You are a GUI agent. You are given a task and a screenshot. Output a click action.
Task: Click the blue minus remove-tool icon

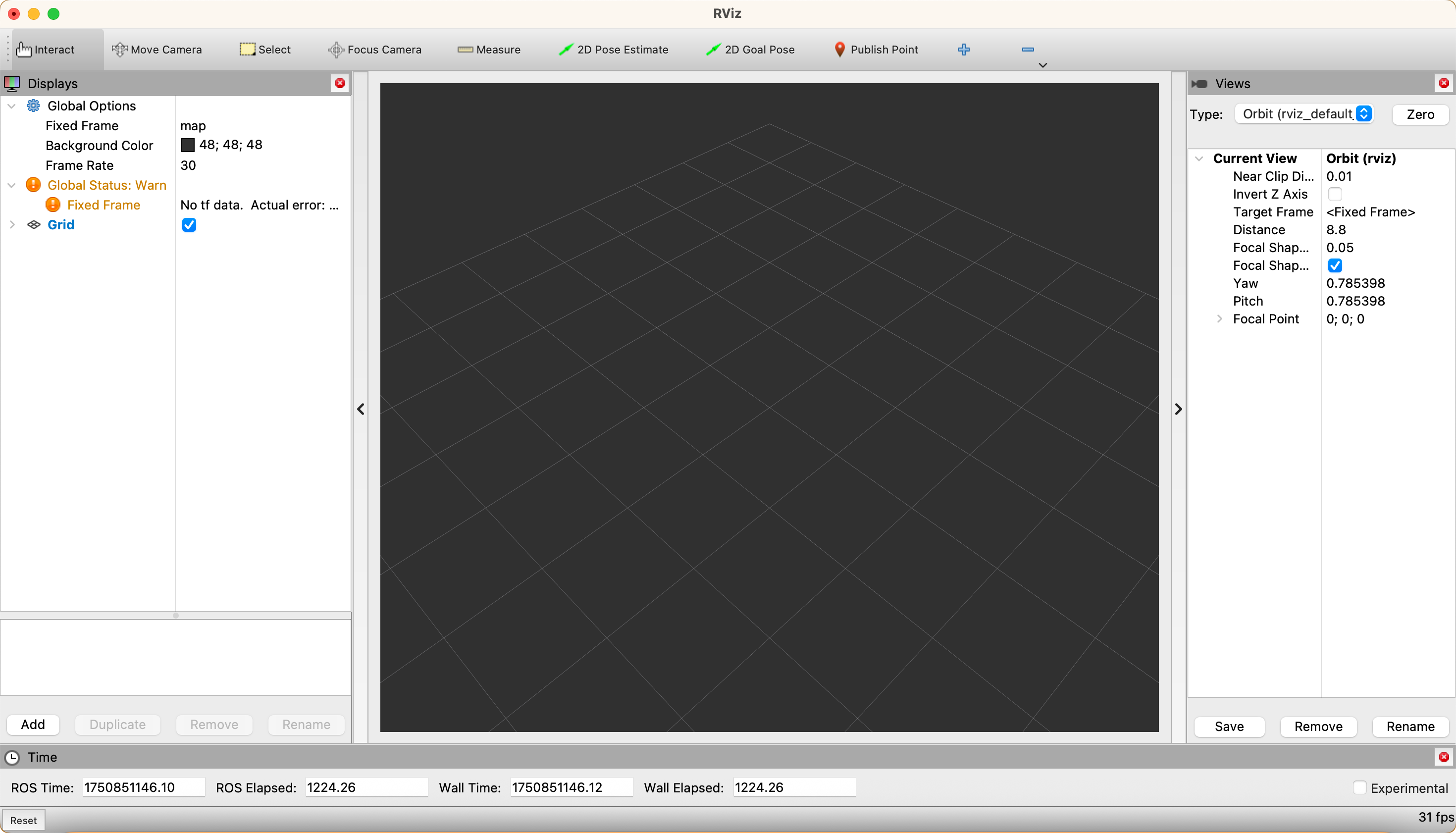(1028, 50)
